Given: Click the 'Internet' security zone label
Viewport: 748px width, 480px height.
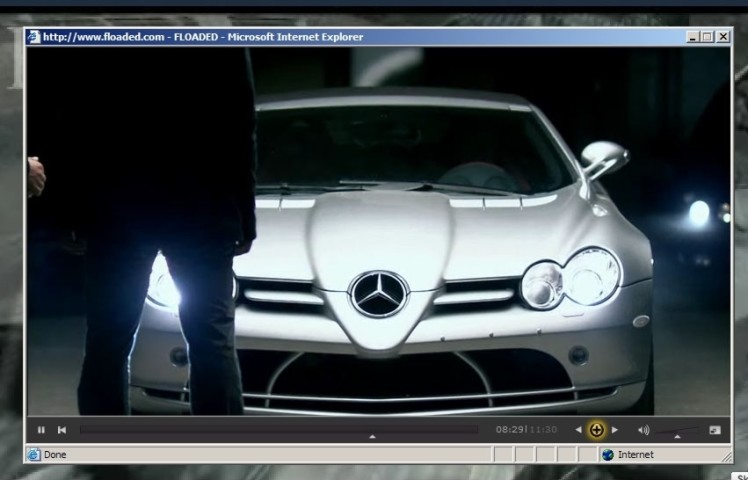Looking at the screenshot, I should pos(636,455).
